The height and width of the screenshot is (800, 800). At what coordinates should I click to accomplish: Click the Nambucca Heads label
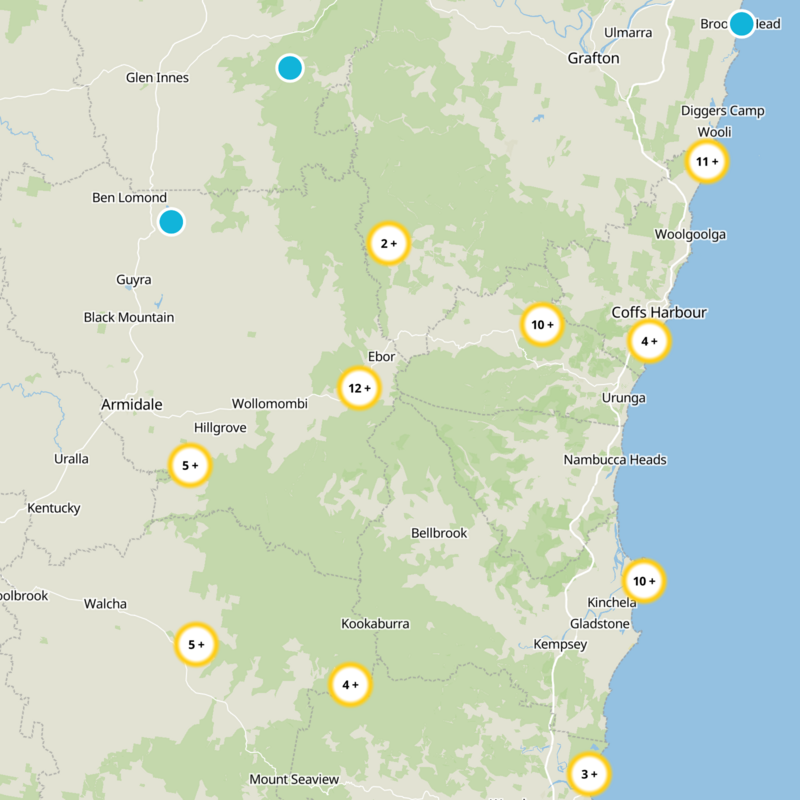coord(615,460)
